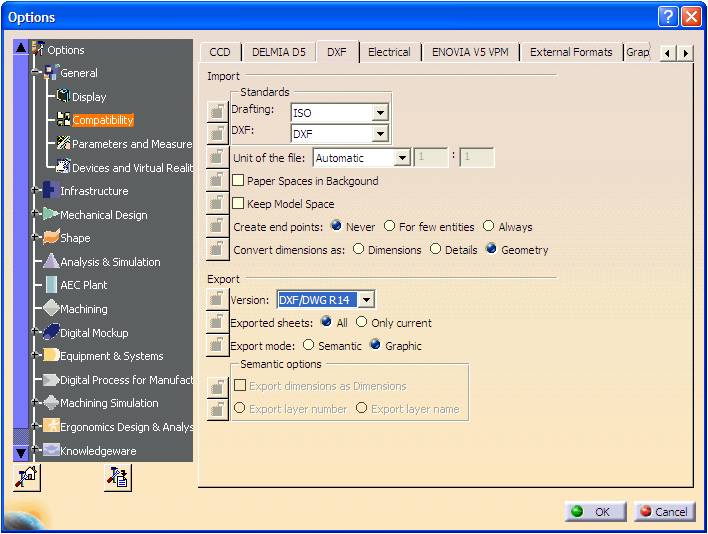Select the DXF tab
Viewport: 708px width, 534px height.
(337, 51)
